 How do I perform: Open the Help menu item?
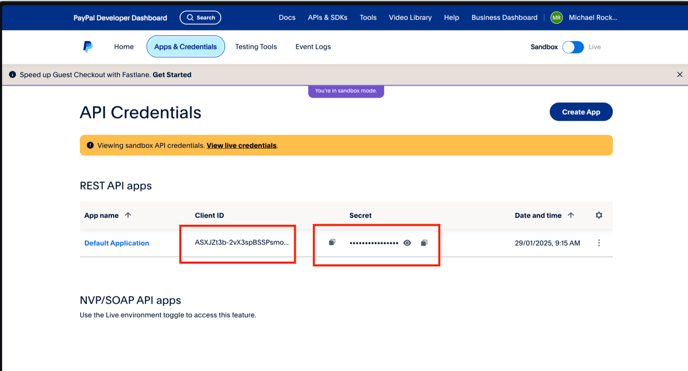(x=452, y=18)
